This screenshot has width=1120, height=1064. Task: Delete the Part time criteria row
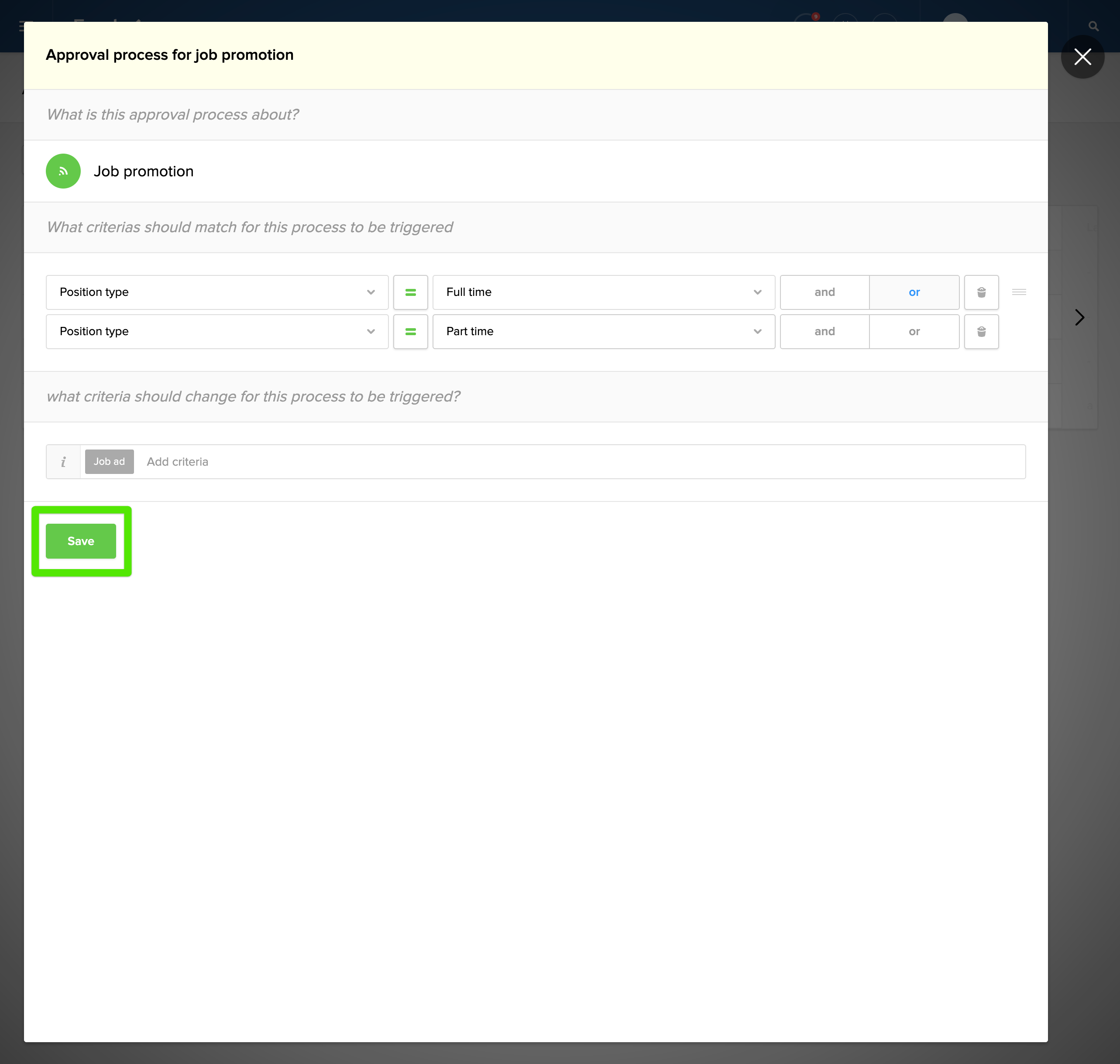[x=981, y=331]
